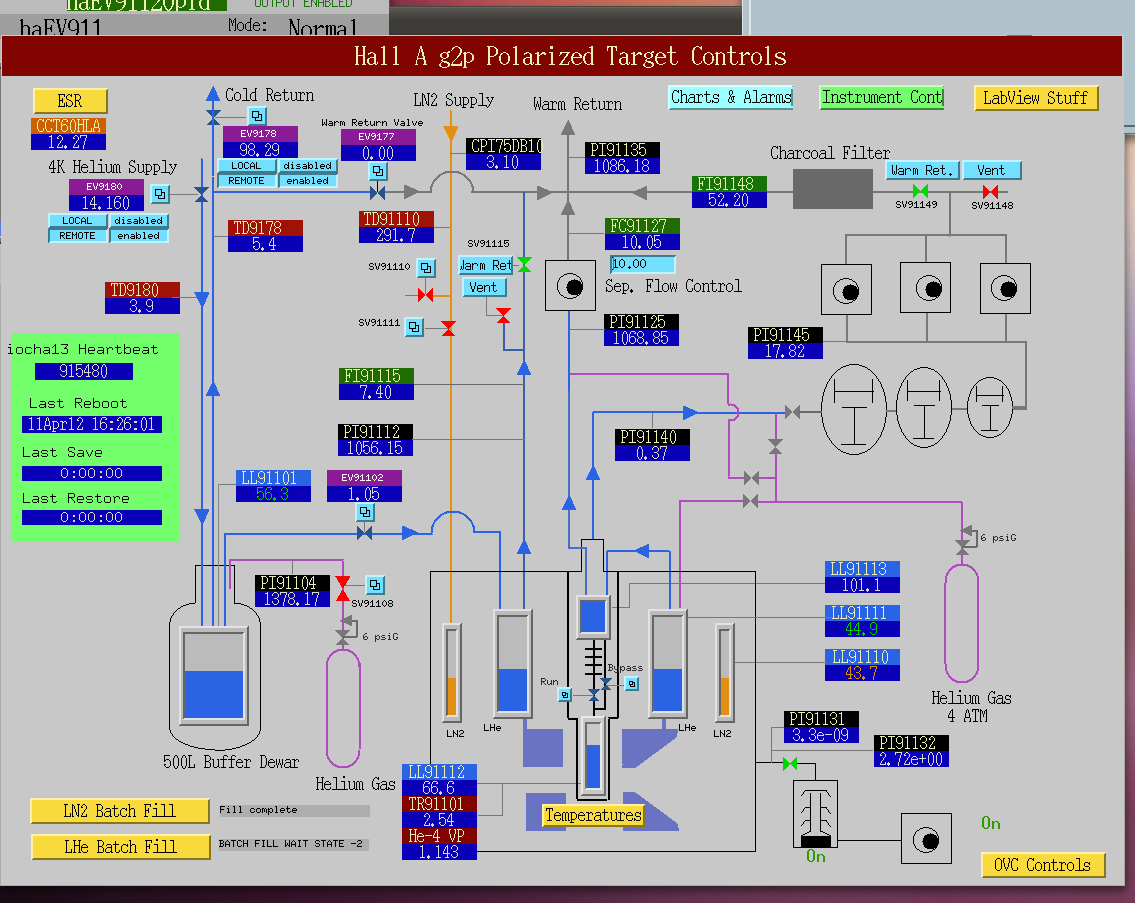Click EV9178 disabled button
1135x903 pixels.
pos(308,166)
